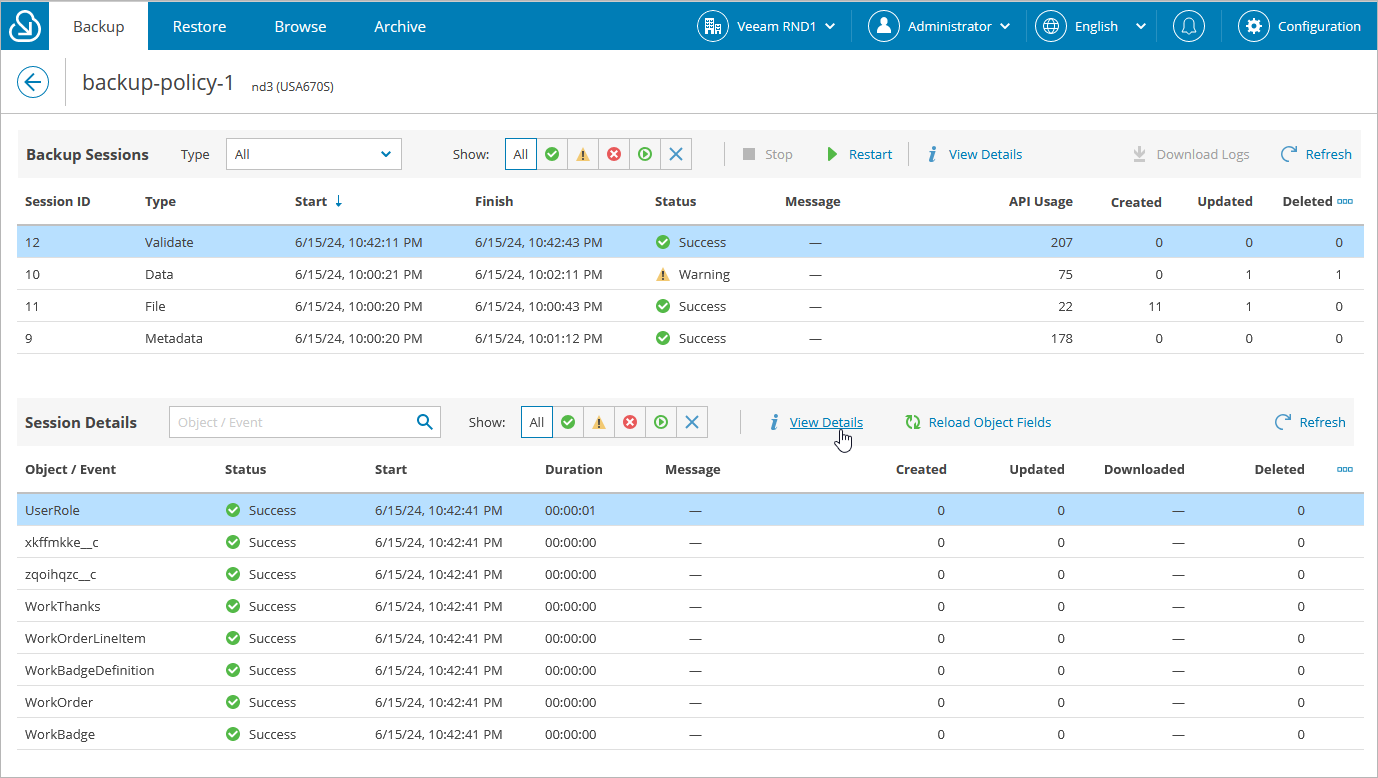Click the Reload Object Fields icon
This screenshot has width=1378, height=778.
(912, 422)
